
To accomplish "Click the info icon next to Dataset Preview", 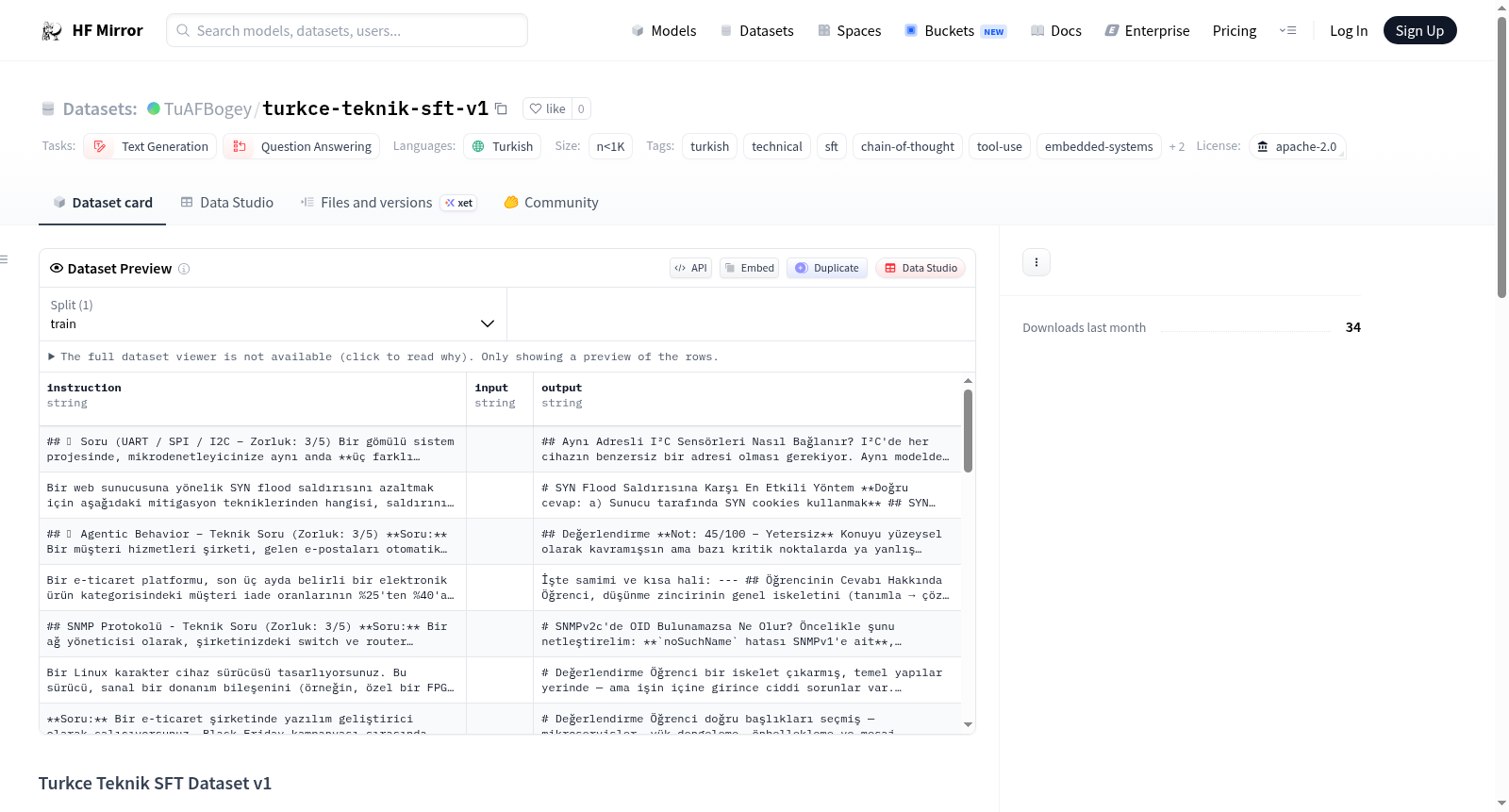I will point(184,269).
